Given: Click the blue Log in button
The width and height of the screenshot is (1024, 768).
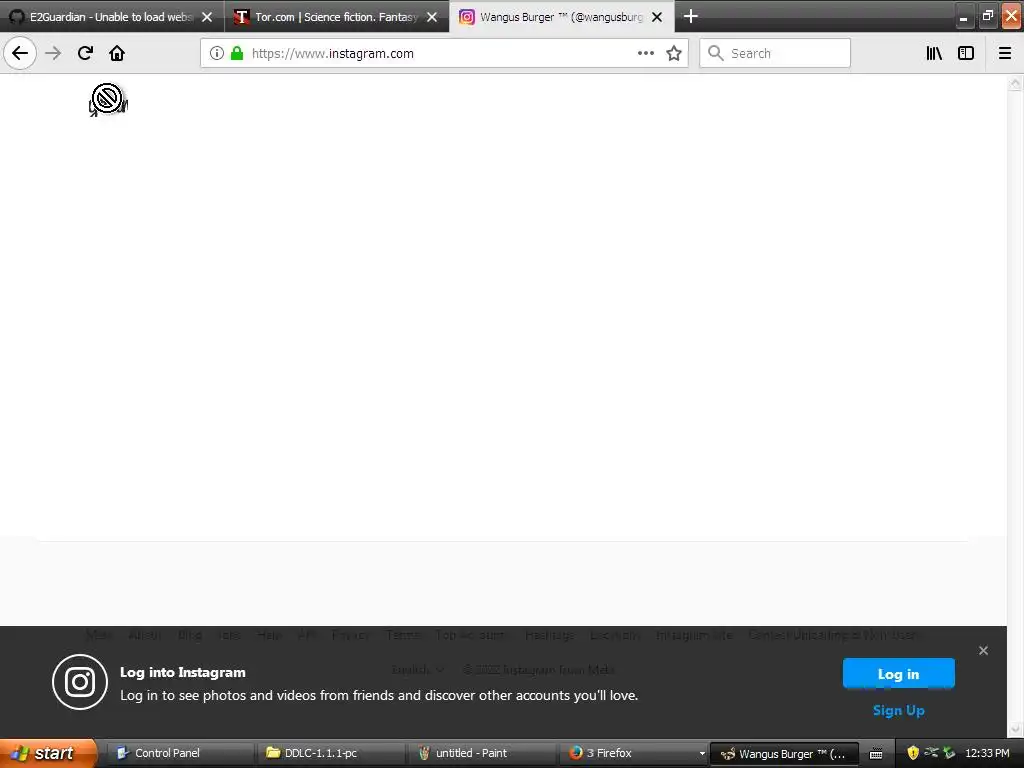Looking at the screenshot, I should 899,674.
